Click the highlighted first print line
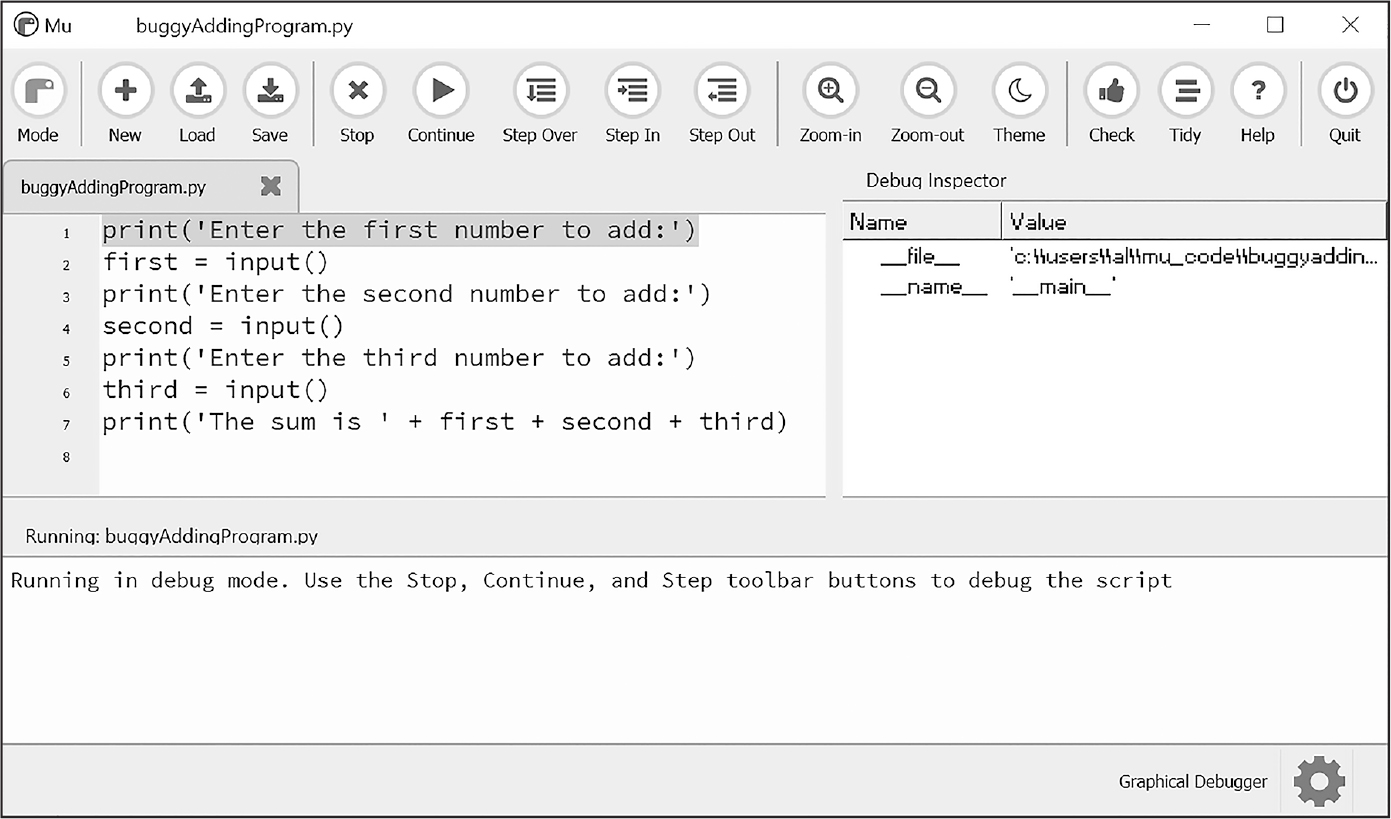Viewport: 1391px width, 819px height. click(x=399, y=230)
